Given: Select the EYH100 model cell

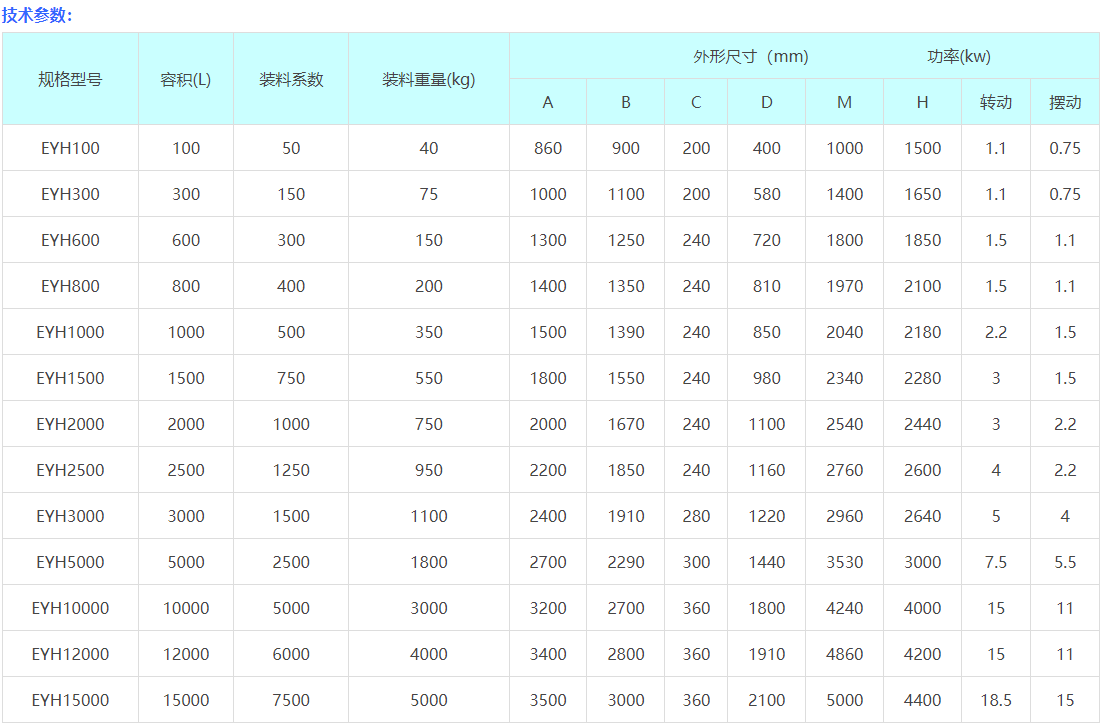Looking at the screenshot, I should (x=70, y=148).
